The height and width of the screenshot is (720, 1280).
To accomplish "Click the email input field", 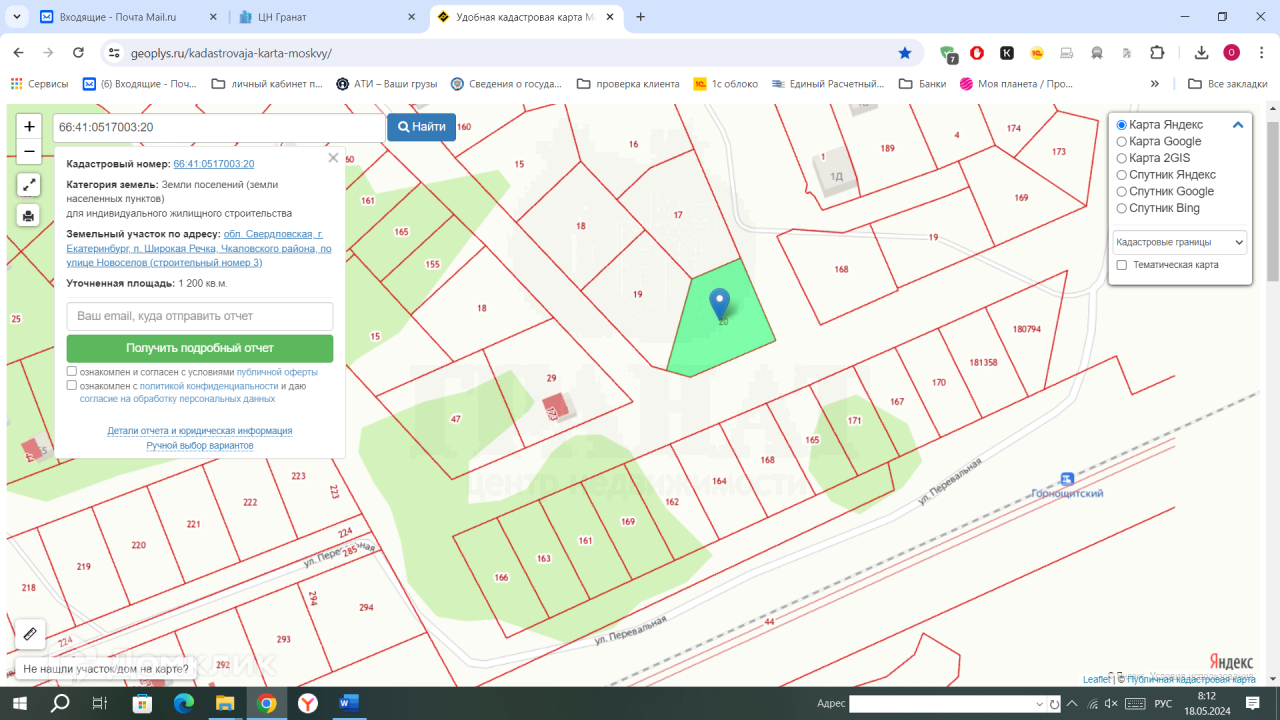I will [200, 316].
